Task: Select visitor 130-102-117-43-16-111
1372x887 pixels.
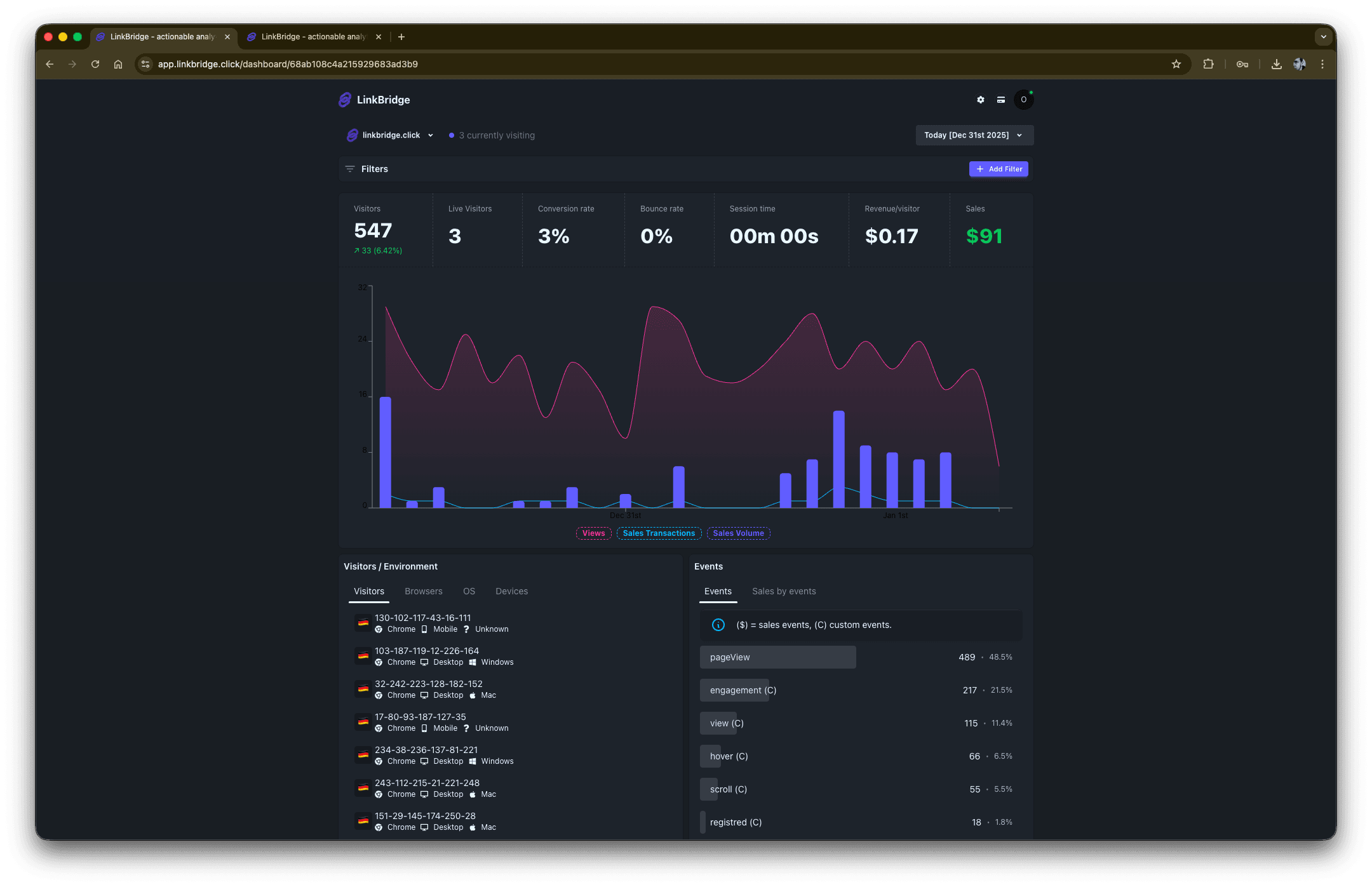Action: 422,618
